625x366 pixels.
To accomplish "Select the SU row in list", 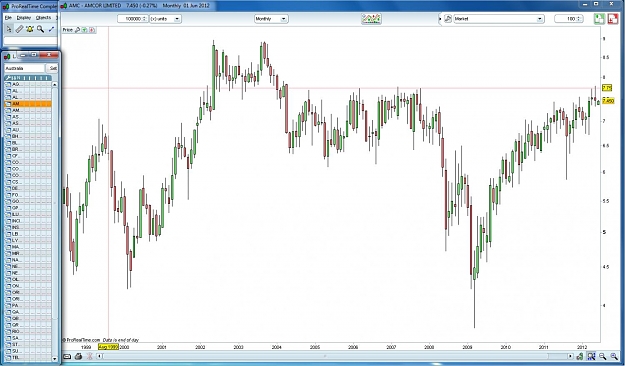I will [28, 351].
